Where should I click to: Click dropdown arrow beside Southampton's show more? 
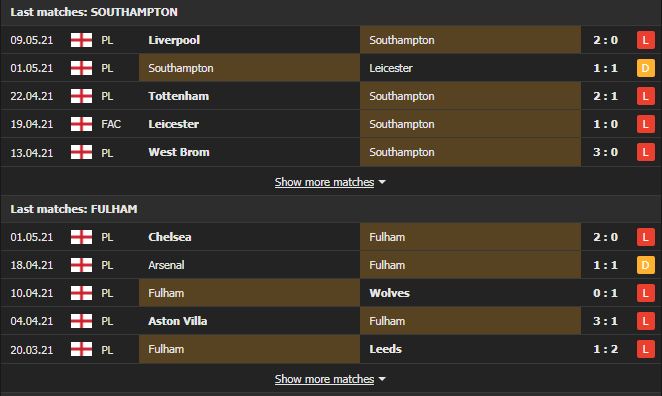coord(382,182)
